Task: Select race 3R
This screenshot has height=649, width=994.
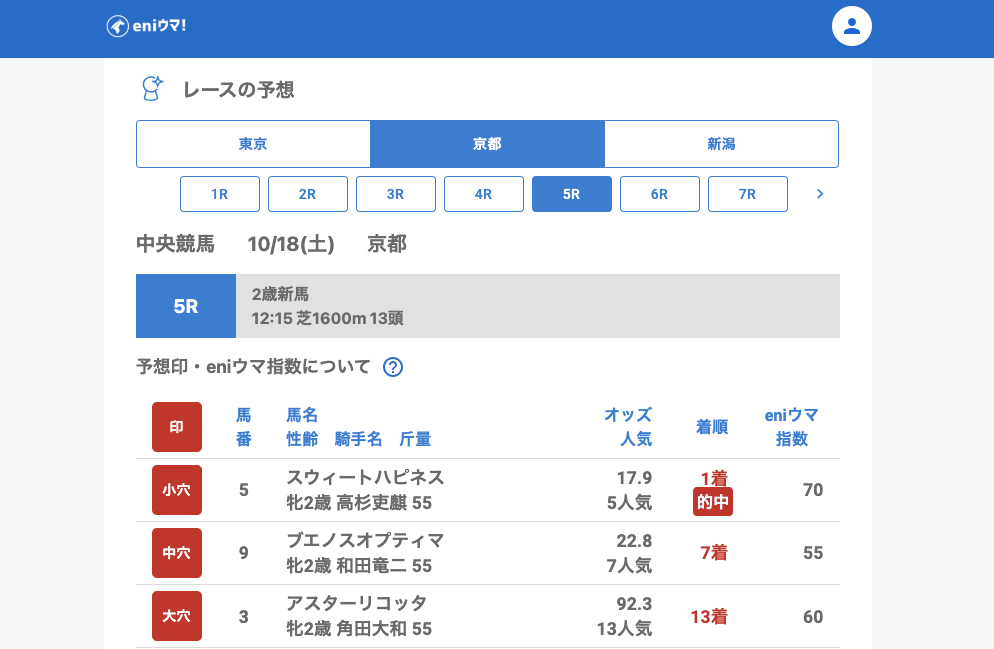Action: (396, 194)
